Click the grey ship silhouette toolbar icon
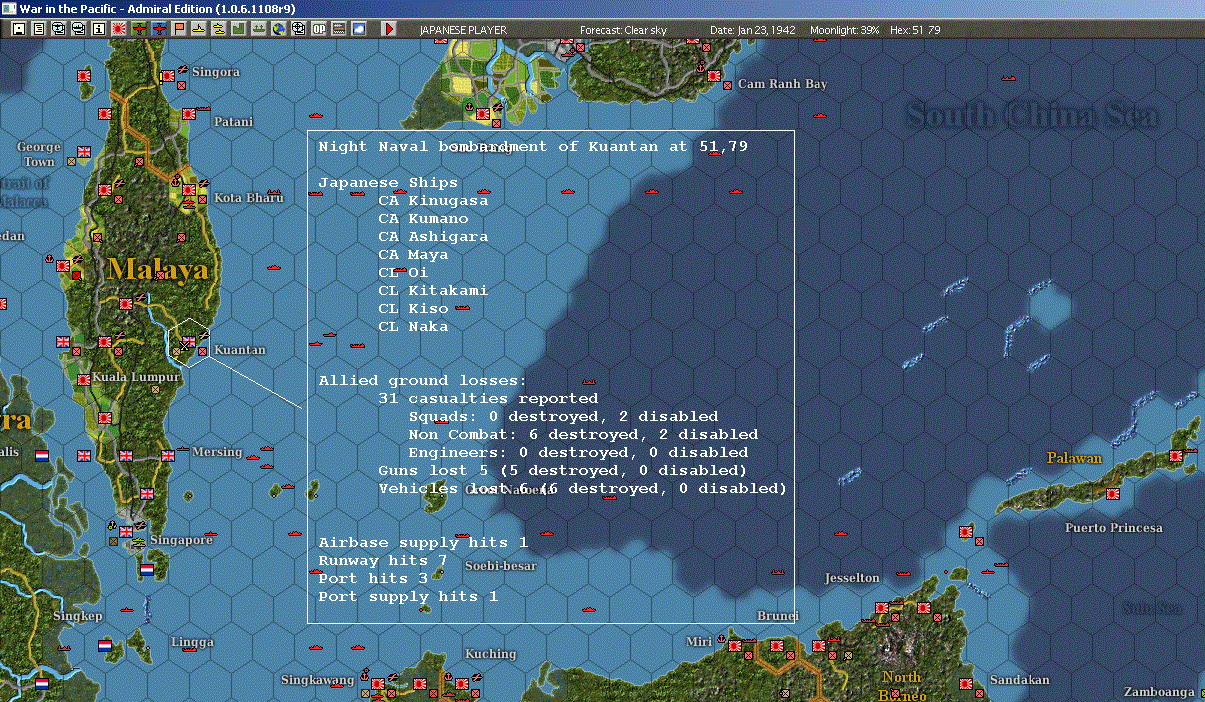Image resolution: width=1205 pixels, height=702 pixels. (x=259, y=29)
